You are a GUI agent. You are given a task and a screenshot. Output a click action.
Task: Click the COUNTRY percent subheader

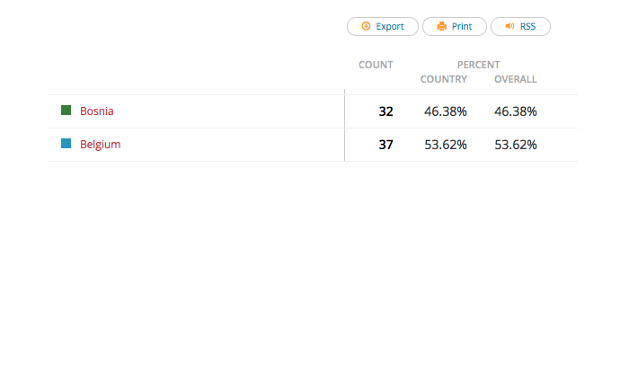tap(444, 79)
